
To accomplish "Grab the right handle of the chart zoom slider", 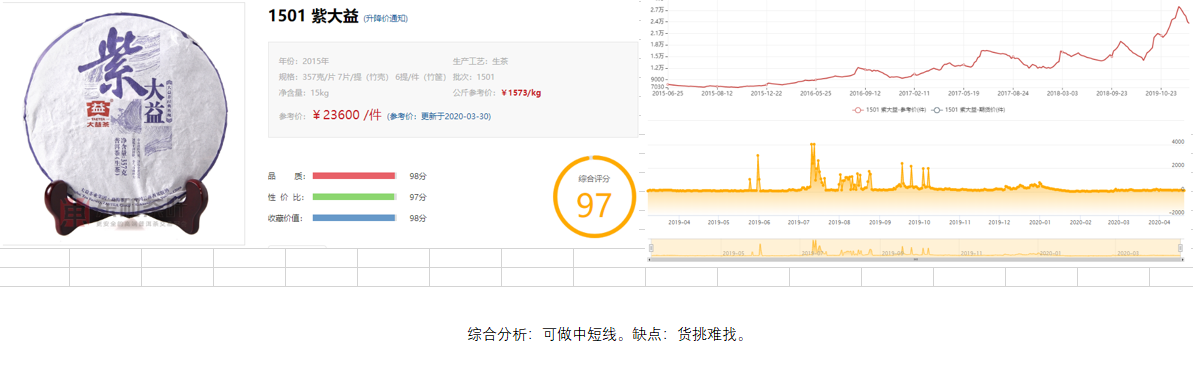I will tap(1180, 247).
